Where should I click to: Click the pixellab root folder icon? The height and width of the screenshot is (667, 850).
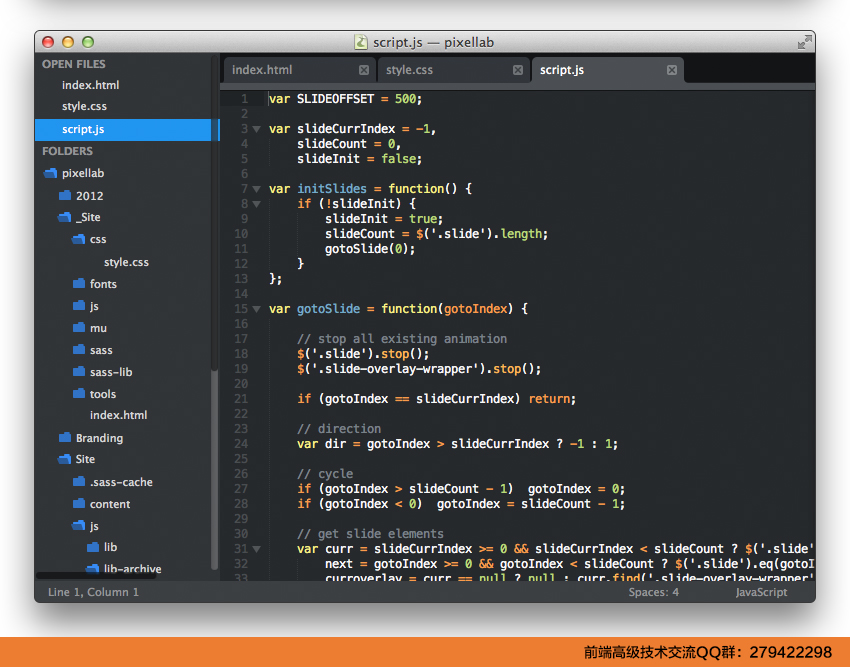[50, 173]
